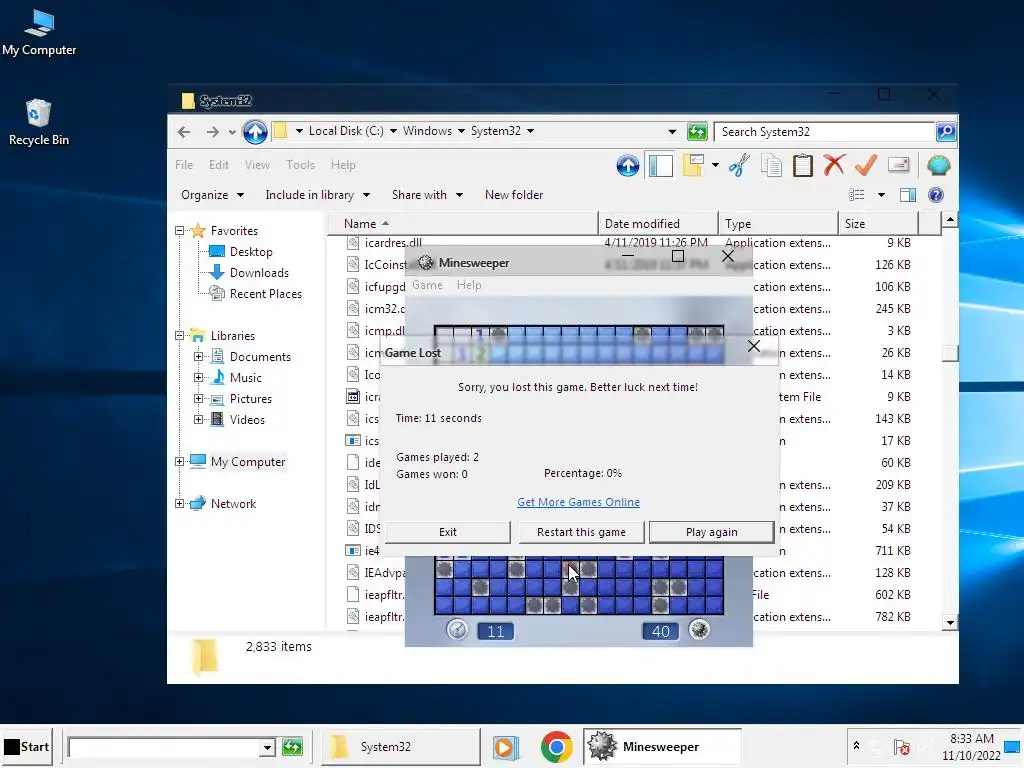The image size is (1024, 768).
Task: Click the change view icon
Action: [x=856, y=195]
